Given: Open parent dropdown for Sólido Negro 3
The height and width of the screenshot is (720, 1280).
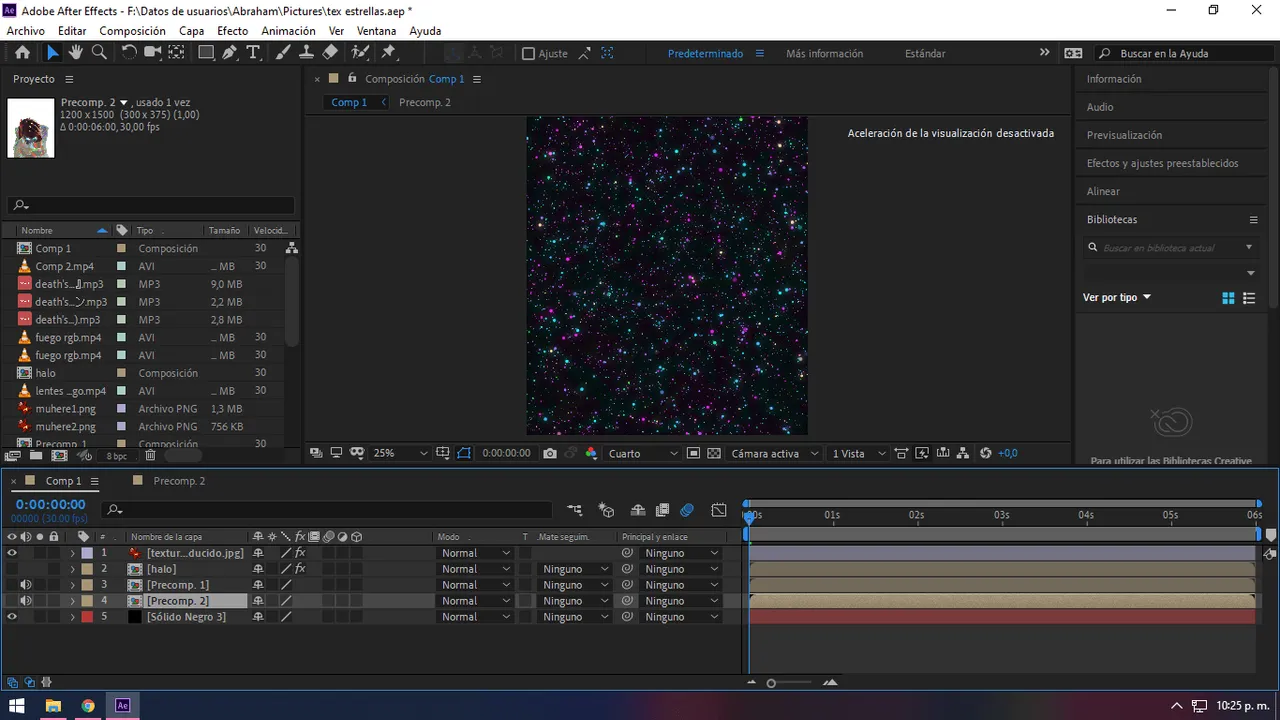Looking at the screenshot, I should pyautogui.click(x=680, y=617).
